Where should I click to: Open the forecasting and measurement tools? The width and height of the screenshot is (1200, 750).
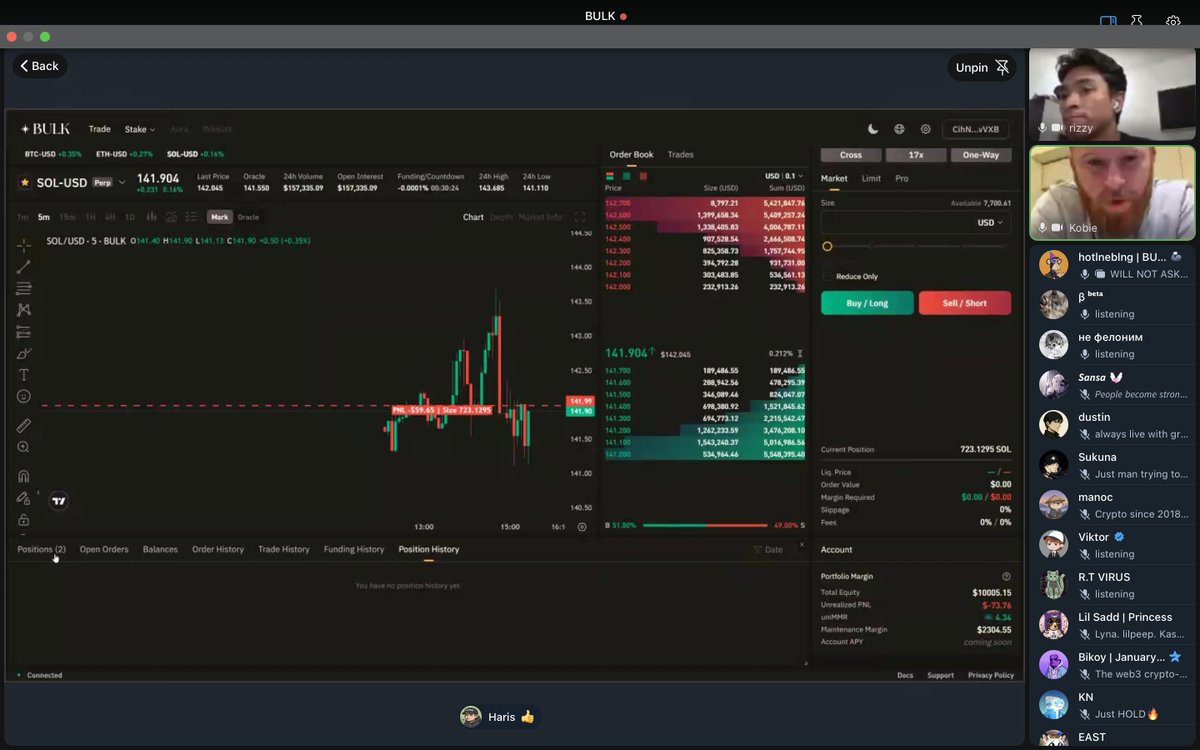point(24,332)
